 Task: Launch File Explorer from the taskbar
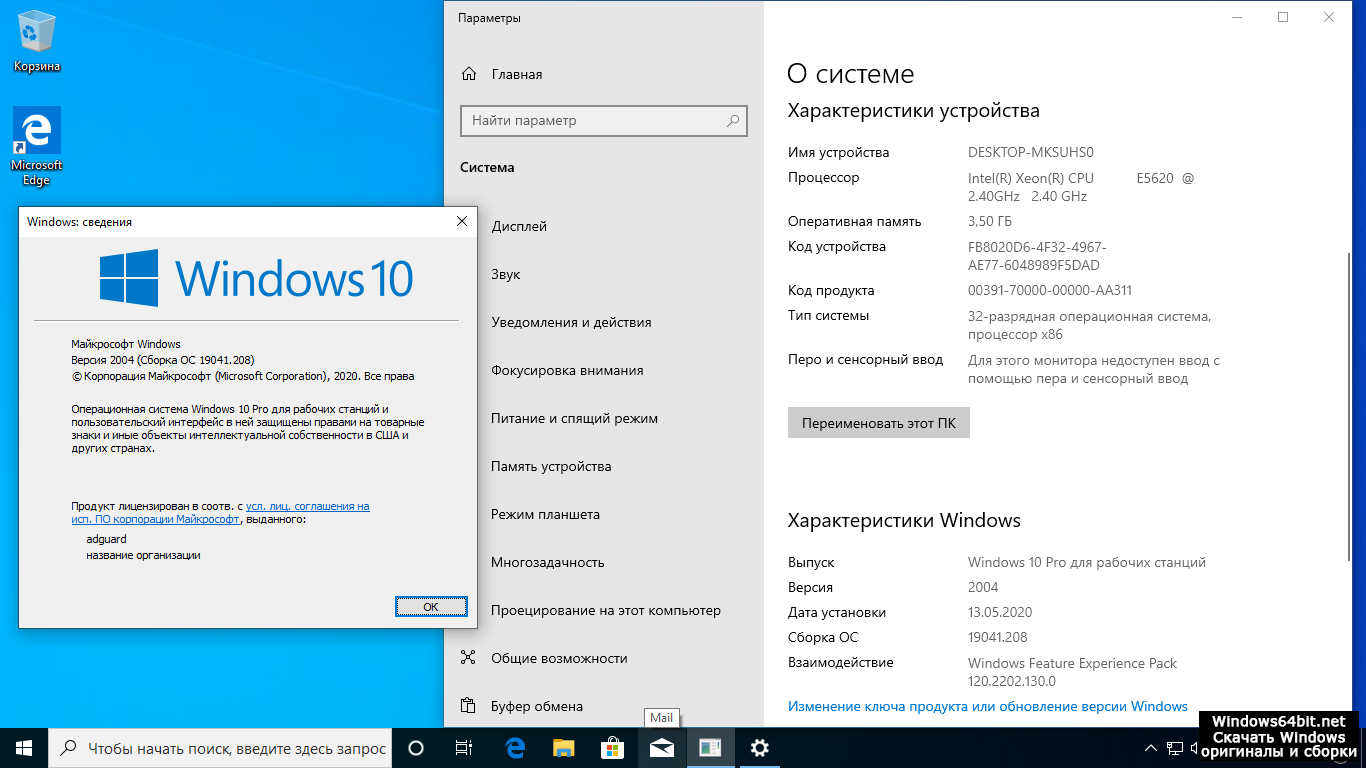[x=564, y=748]
